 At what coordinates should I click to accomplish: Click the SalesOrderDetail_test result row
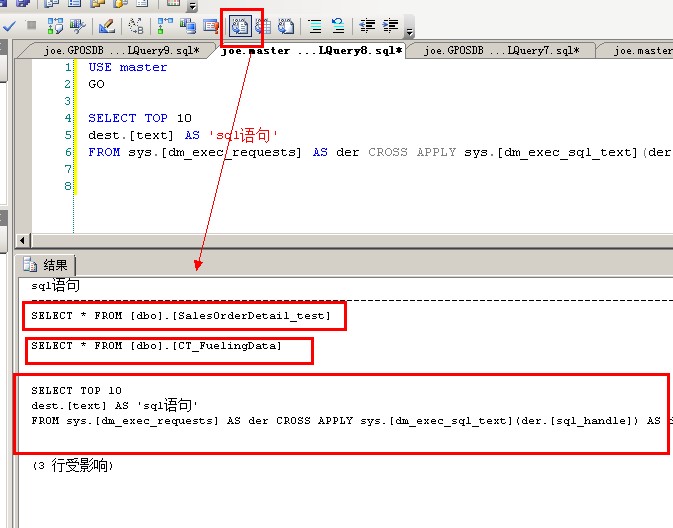click(x=181, y=316)
